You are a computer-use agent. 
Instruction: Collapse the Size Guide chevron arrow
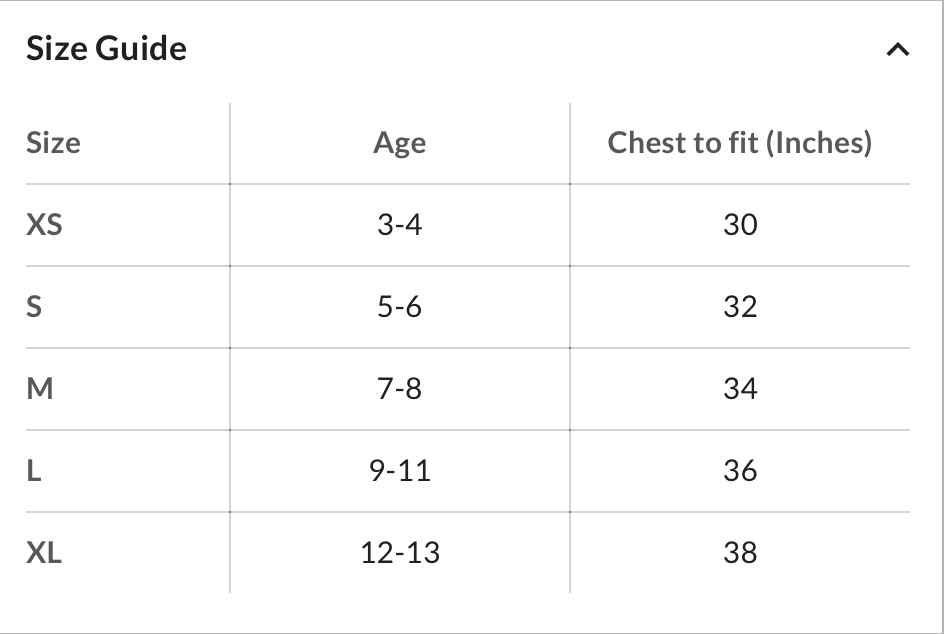tap(897, 49)
